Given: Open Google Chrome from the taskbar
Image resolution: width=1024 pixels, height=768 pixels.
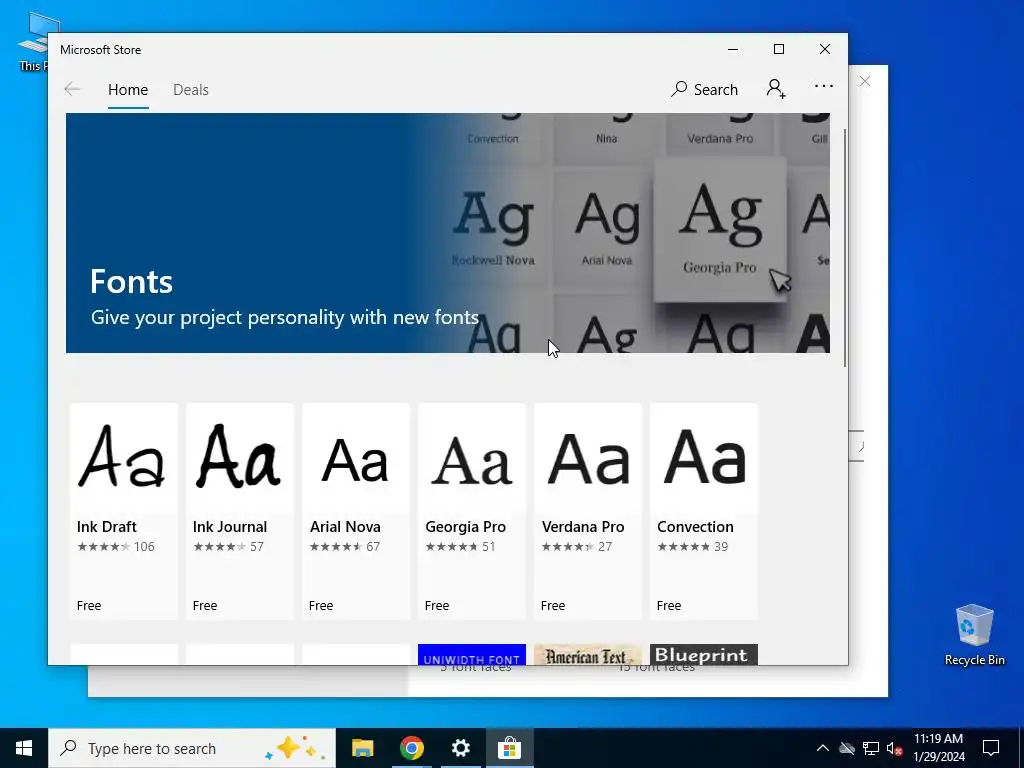Looking at the screenshot, I should point(411,748).
